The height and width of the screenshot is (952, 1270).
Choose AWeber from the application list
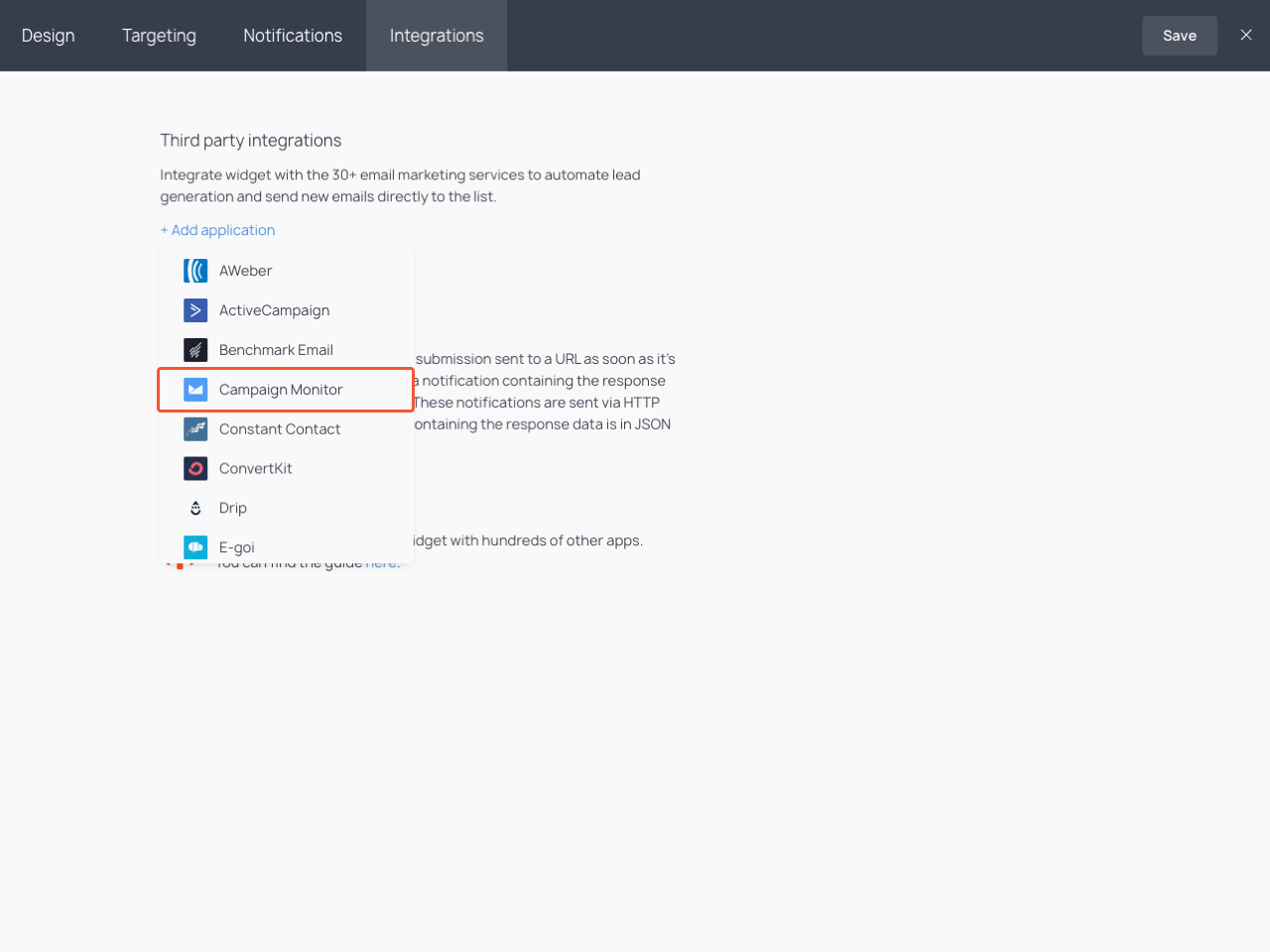245,271
